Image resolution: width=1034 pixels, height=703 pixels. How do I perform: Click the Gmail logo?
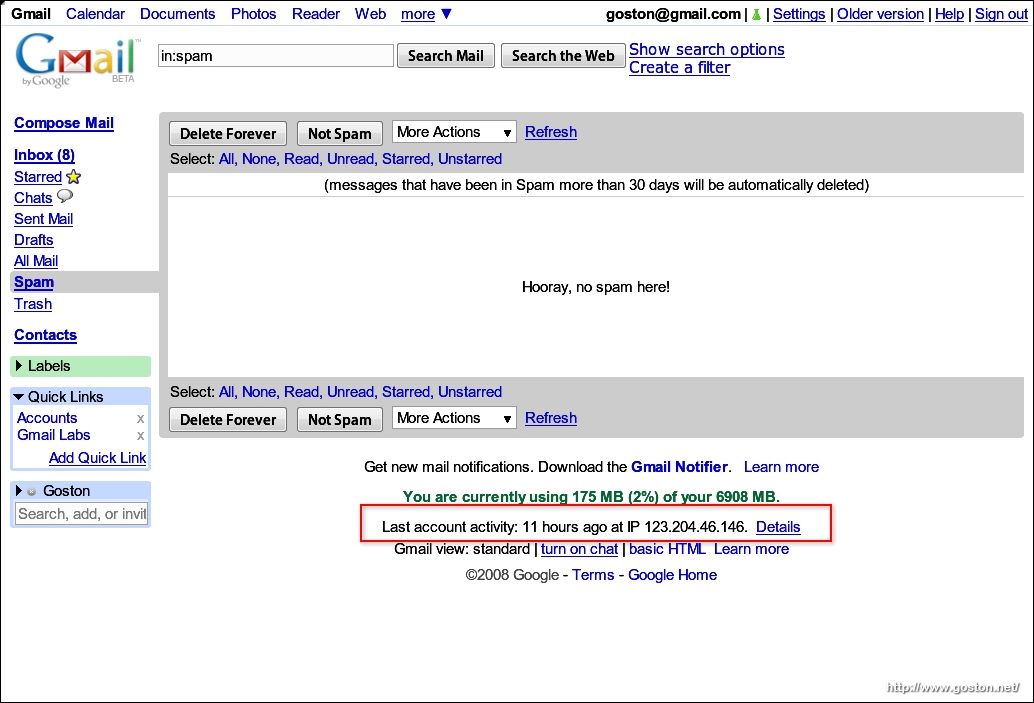point(76,61)
